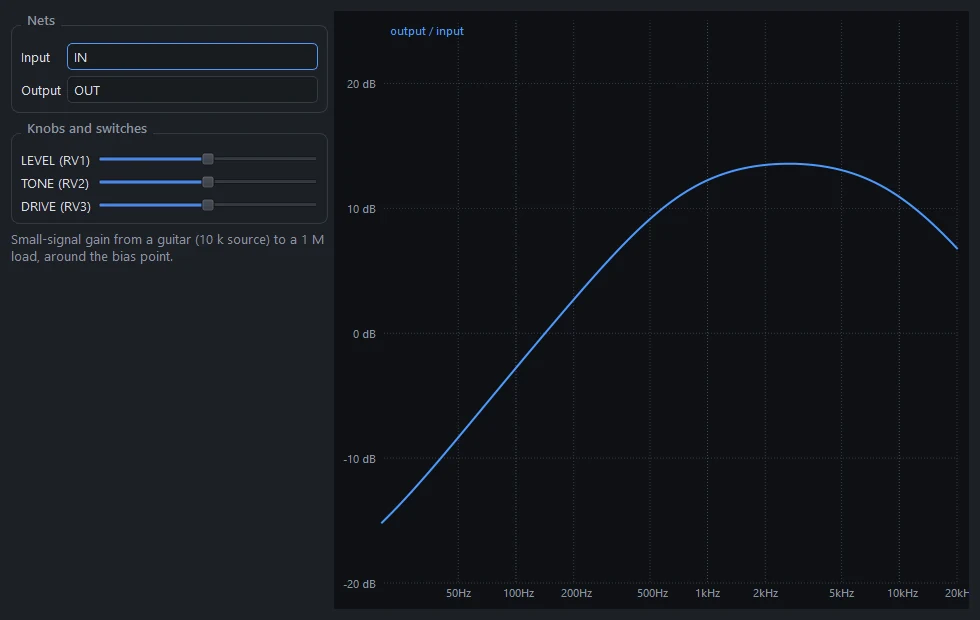Viewport: 980px width, 620px height.
Task: Click the 'Knobs and switches' group heading
Action: click(87, 129)
